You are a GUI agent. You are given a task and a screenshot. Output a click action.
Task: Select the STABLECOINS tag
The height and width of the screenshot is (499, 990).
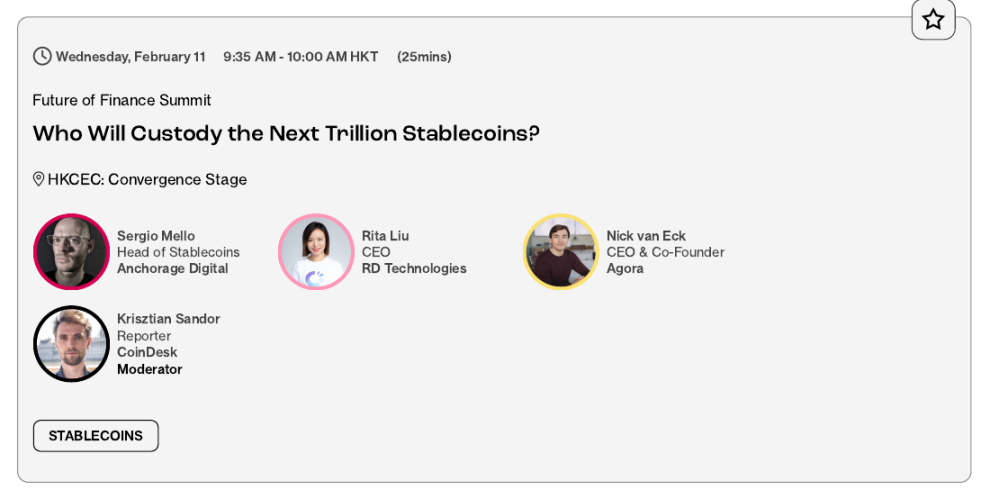96,436
